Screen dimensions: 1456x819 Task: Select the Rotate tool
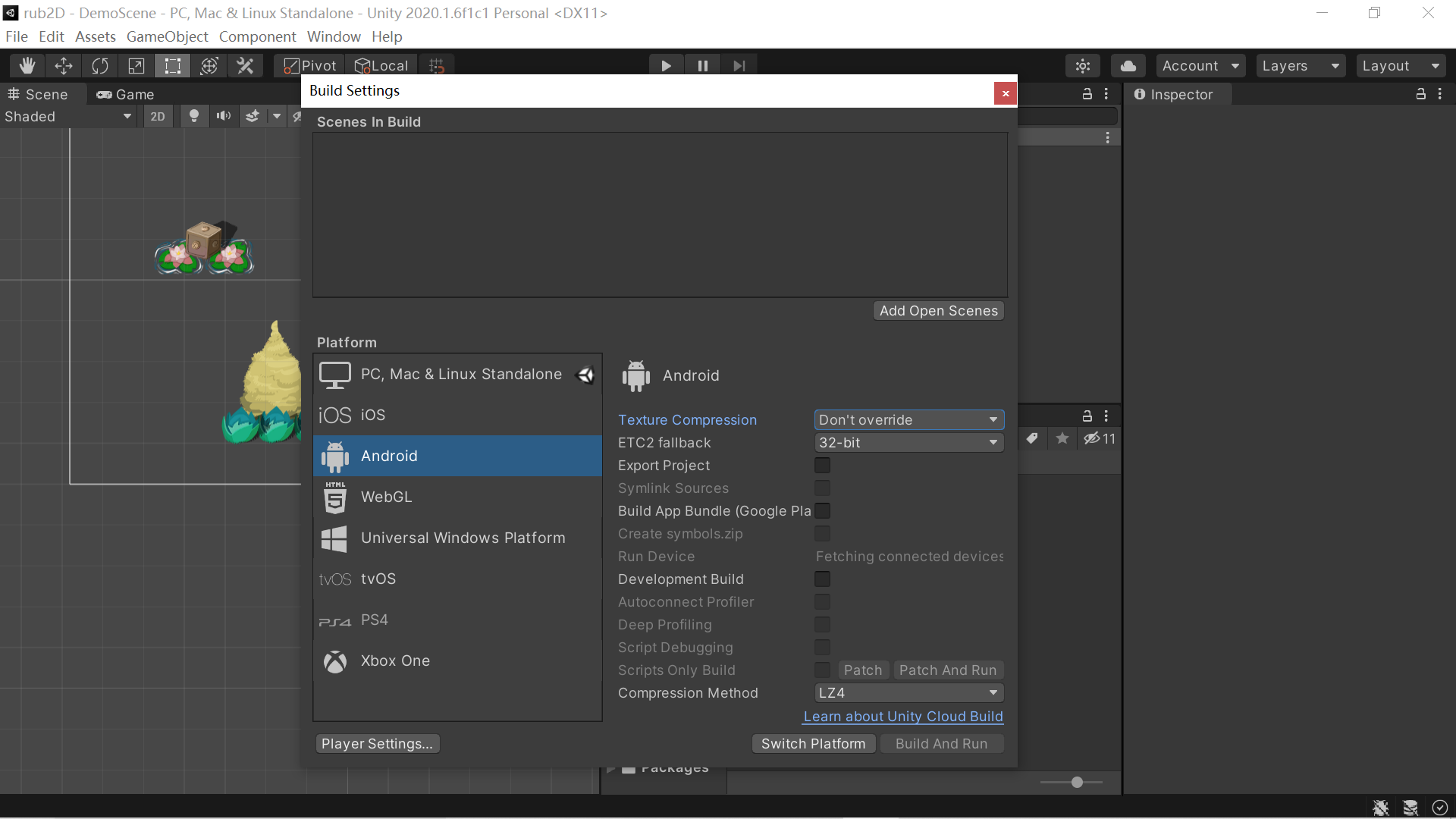100,66
